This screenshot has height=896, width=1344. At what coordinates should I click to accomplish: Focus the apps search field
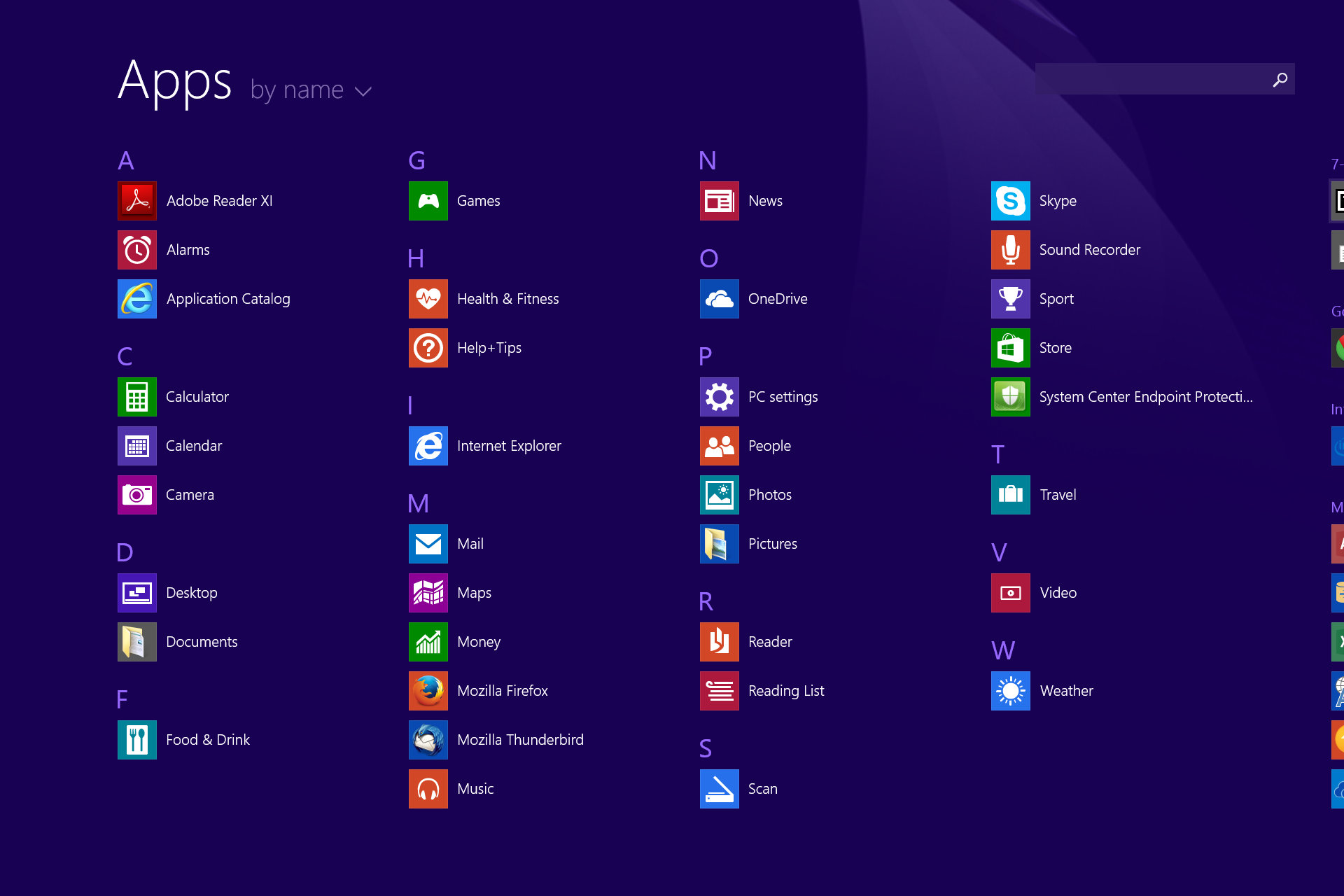pos(1165,79)
